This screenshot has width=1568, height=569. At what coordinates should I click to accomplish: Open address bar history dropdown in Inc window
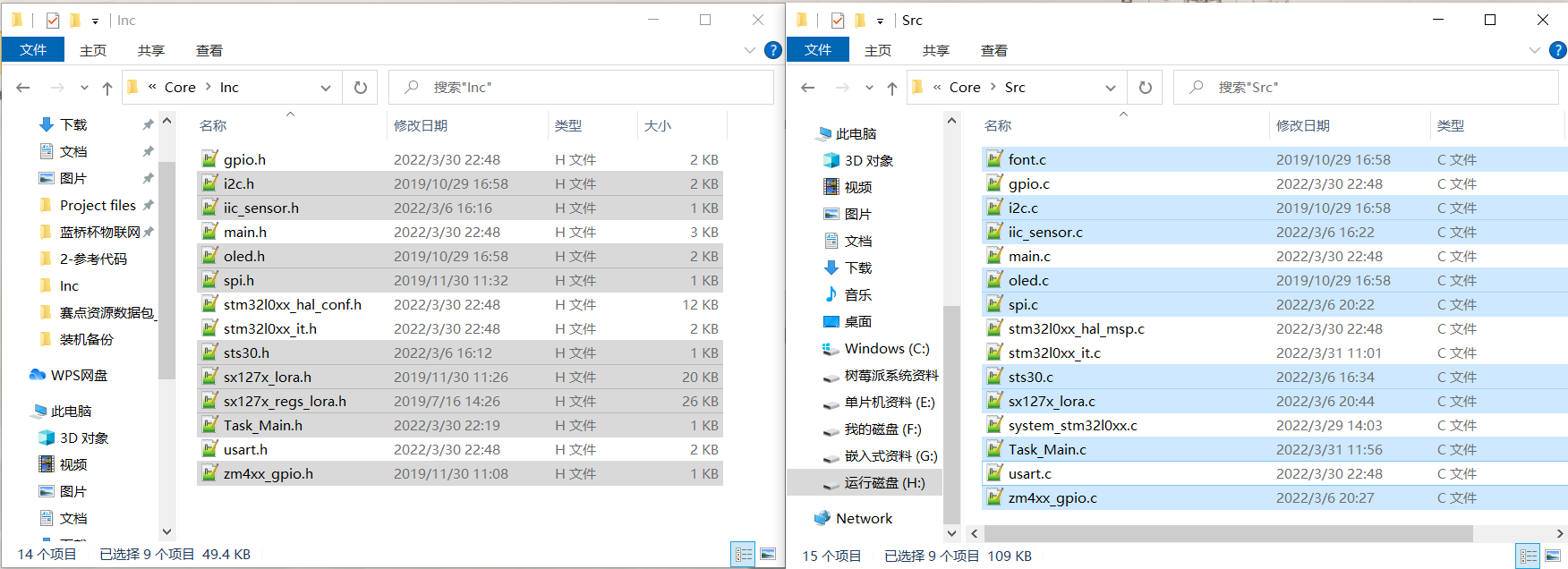[326, 88]
